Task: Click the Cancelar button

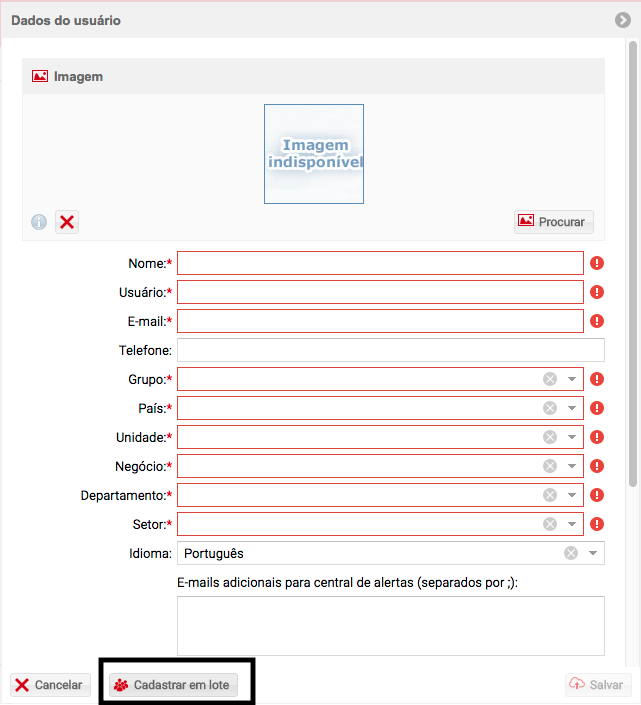Action: pyautogui.click(x=50, y=685)
